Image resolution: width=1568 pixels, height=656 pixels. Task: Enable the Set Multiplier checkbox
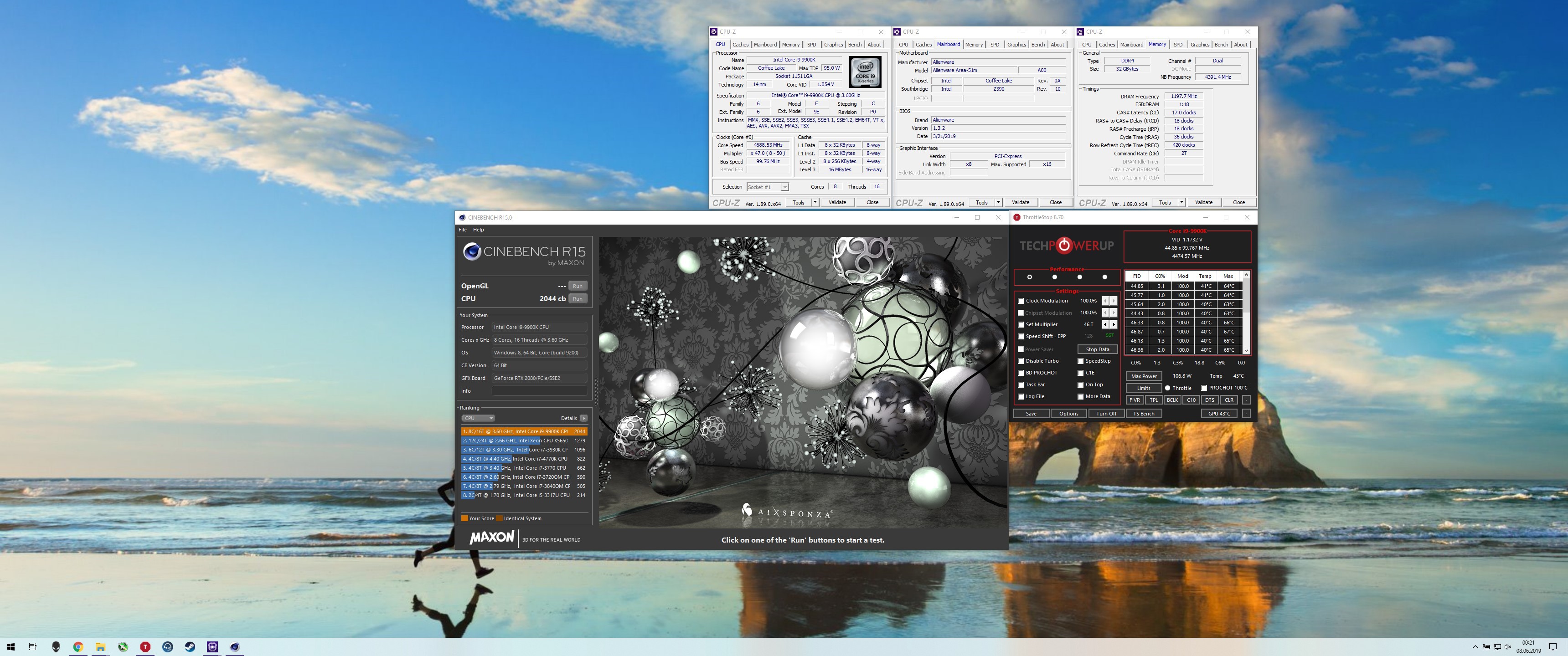(x=1021, y=325)
